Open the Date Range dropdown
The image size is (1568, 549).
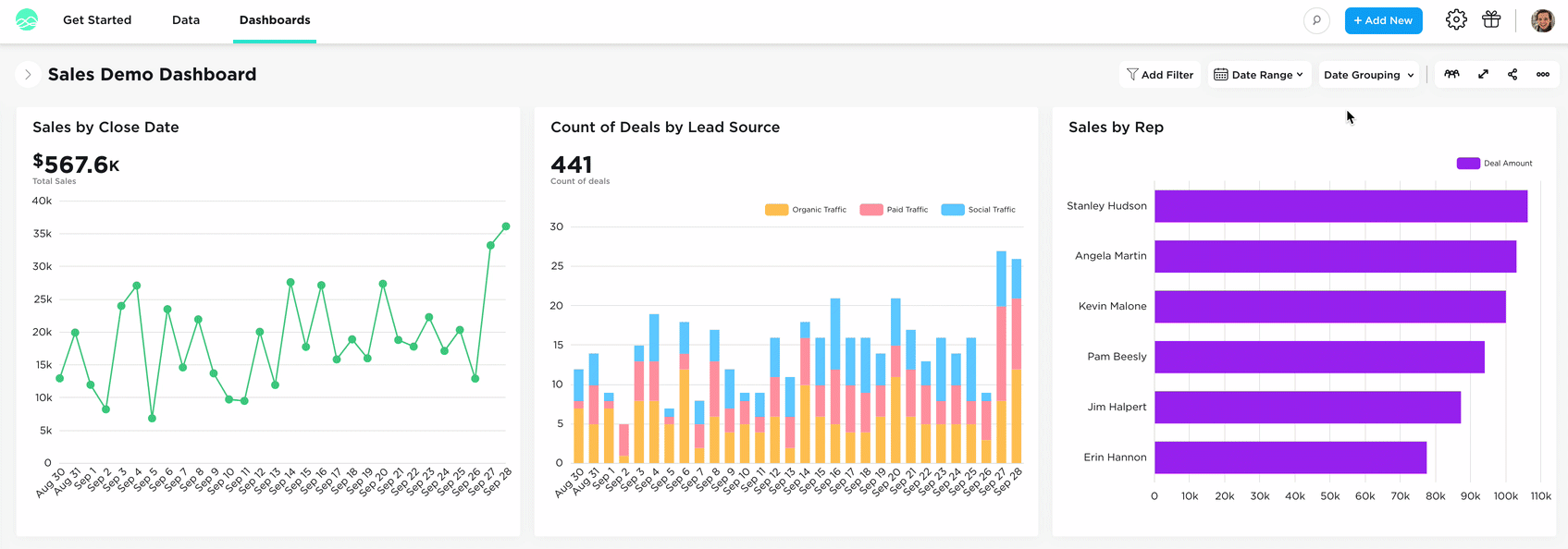[1259, 75]
